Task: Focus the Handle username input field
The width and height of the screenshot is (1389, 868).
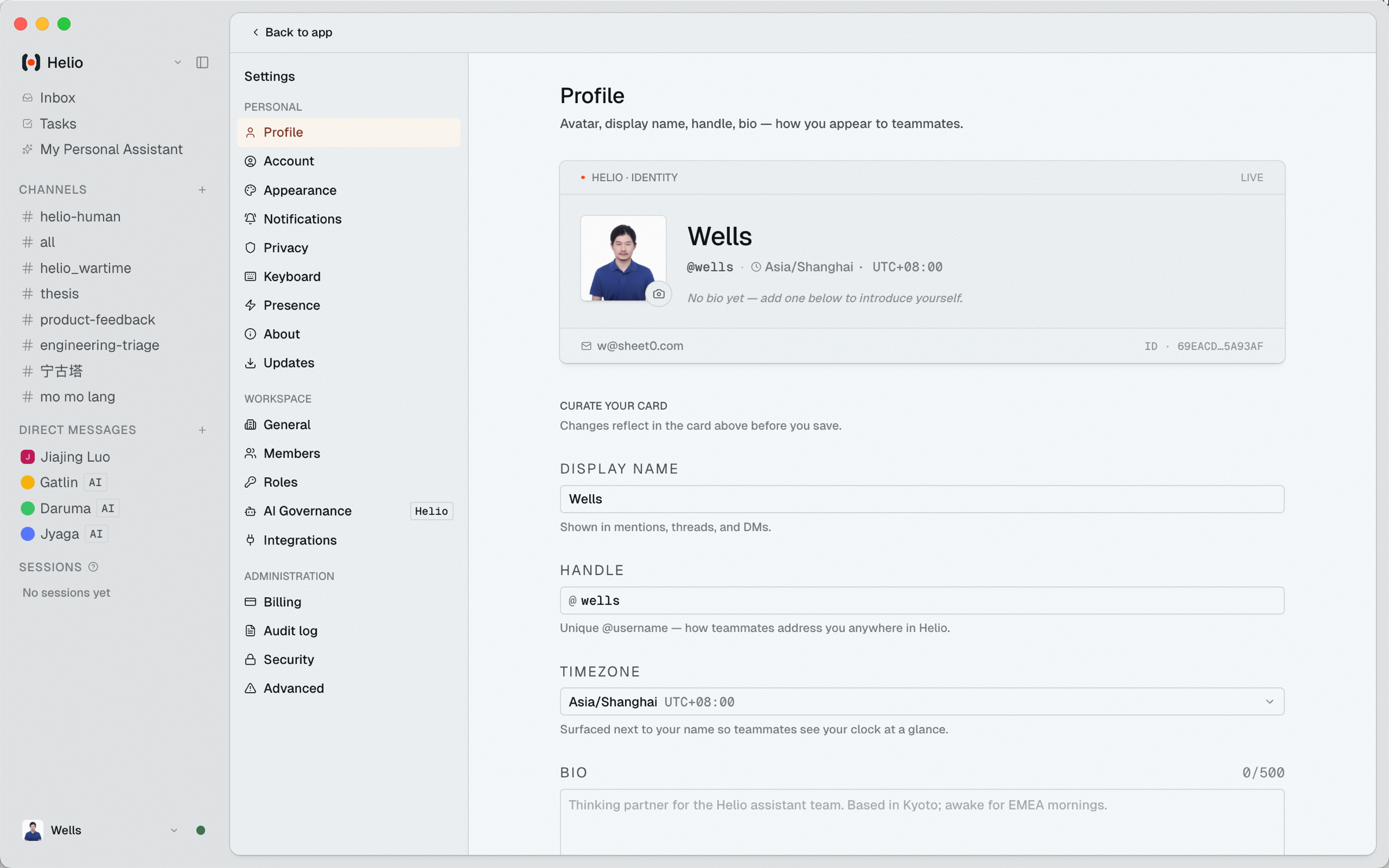Action: click(922, 601)
